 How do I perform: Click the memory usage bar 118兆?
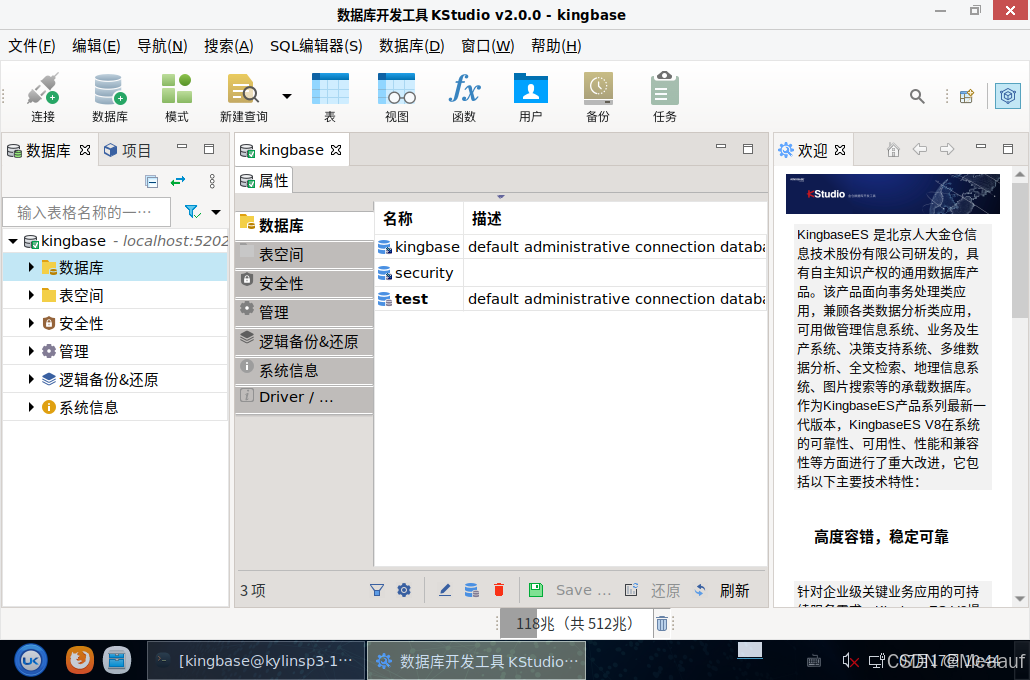coord(576,623)
